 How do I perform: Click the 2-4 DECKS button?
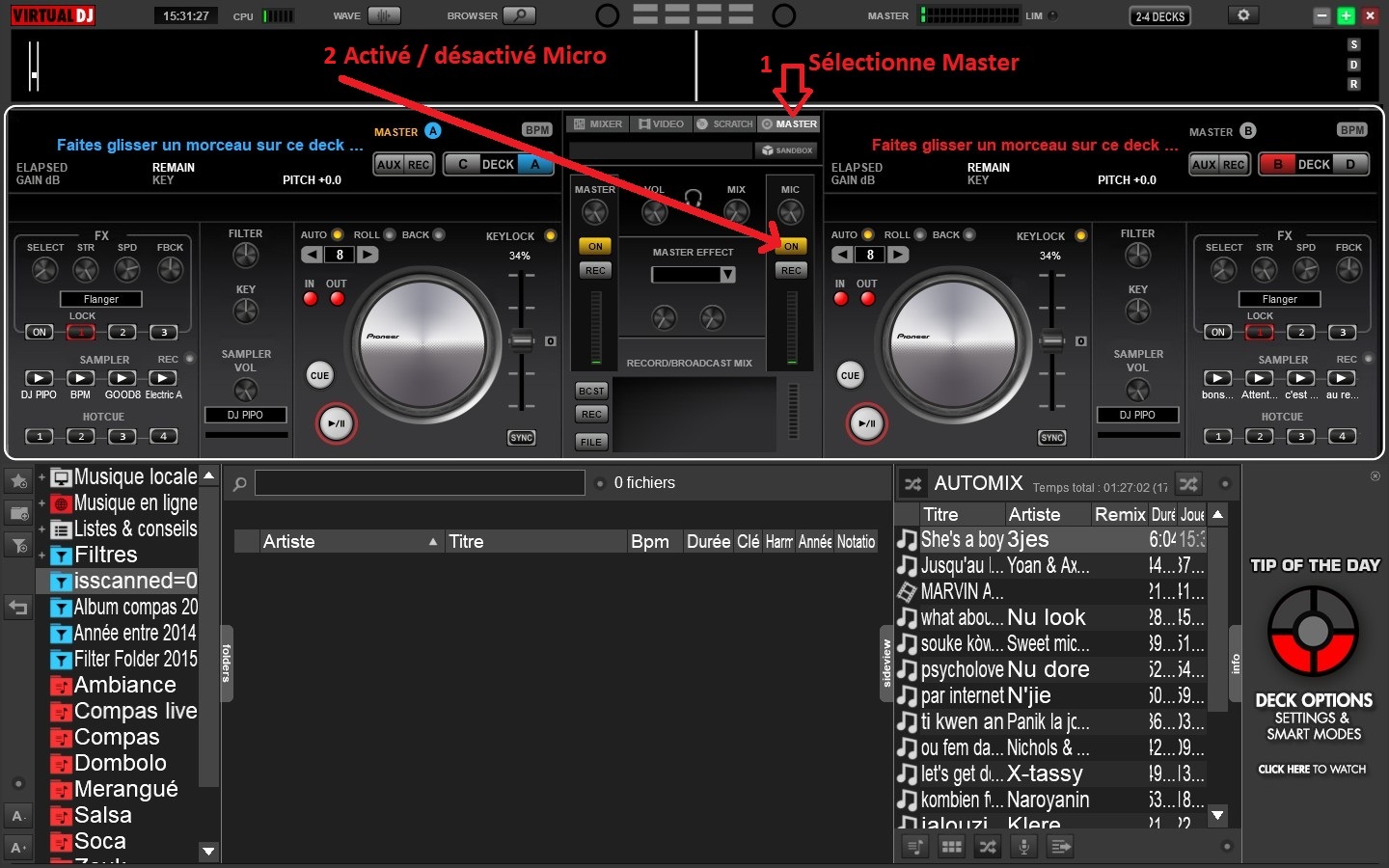[x=1159, y=16]
